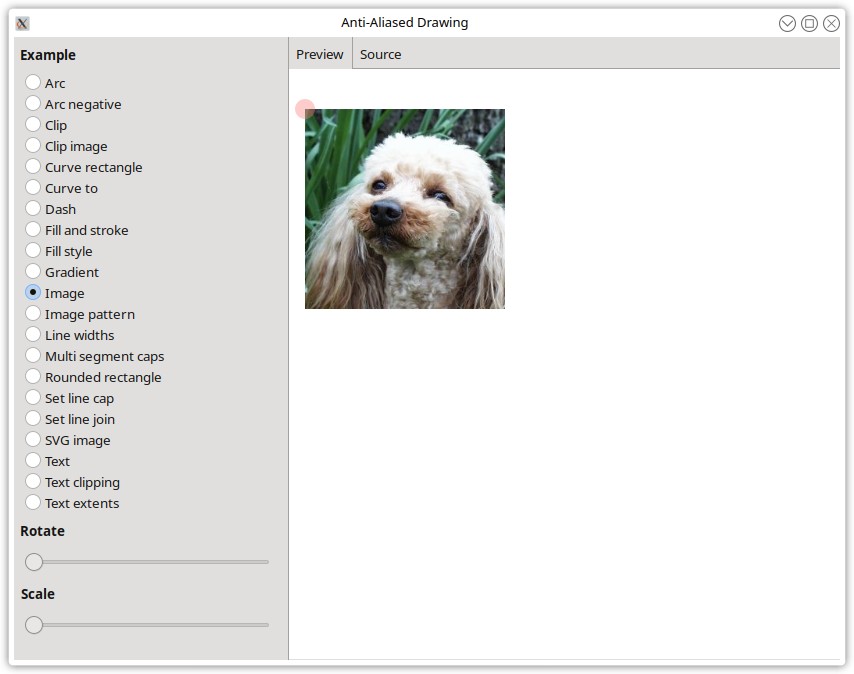Select the Fill style radio option
This screenshot has width=854, height=674.
33,251
